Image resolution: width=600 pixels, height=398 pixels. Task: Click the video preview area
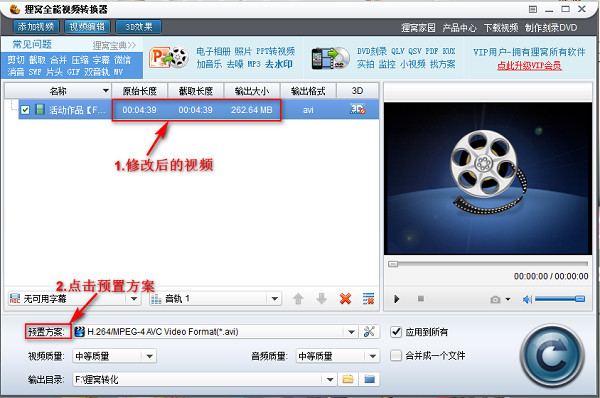tap(488, 178)
